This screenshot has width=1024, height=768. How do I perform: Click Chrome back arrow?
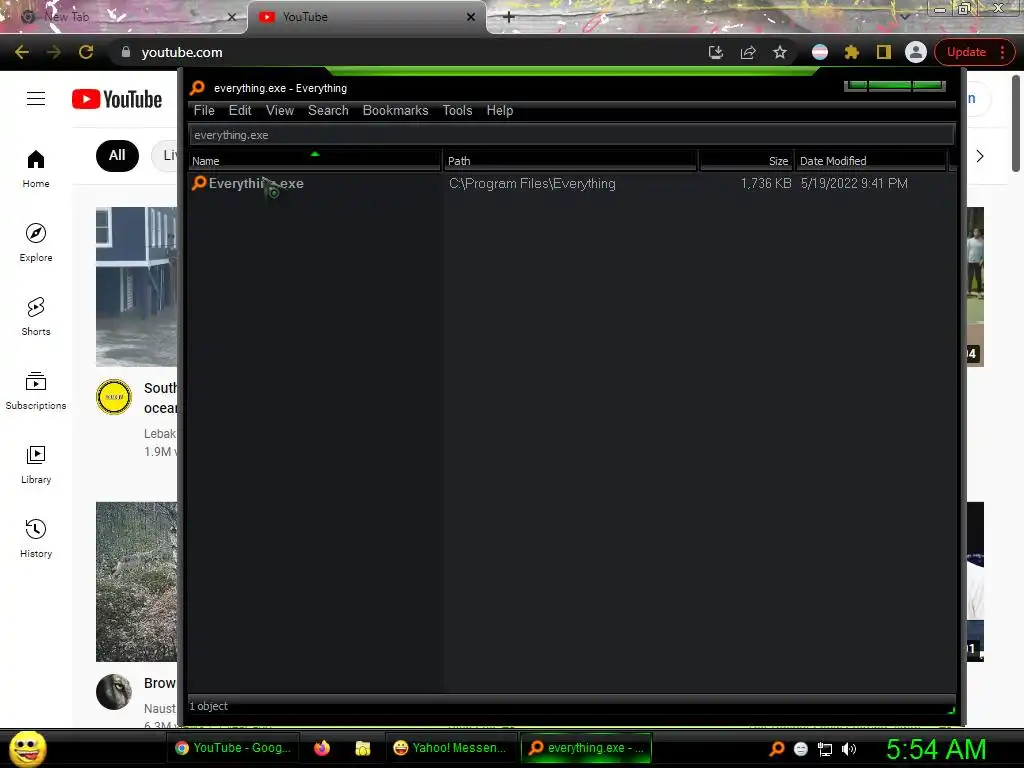coord(22,52)
